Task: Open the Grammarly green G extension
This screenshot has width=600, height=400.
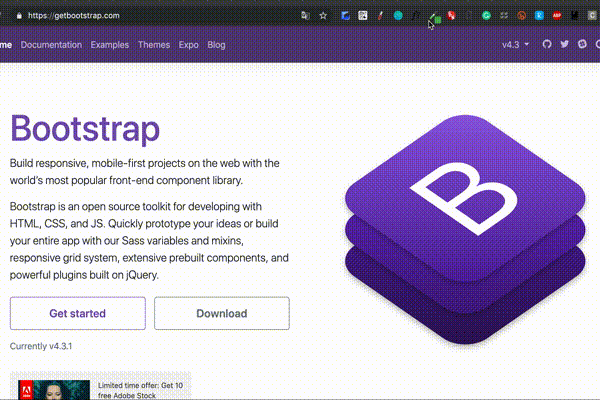Action: [x=486, y=16]
